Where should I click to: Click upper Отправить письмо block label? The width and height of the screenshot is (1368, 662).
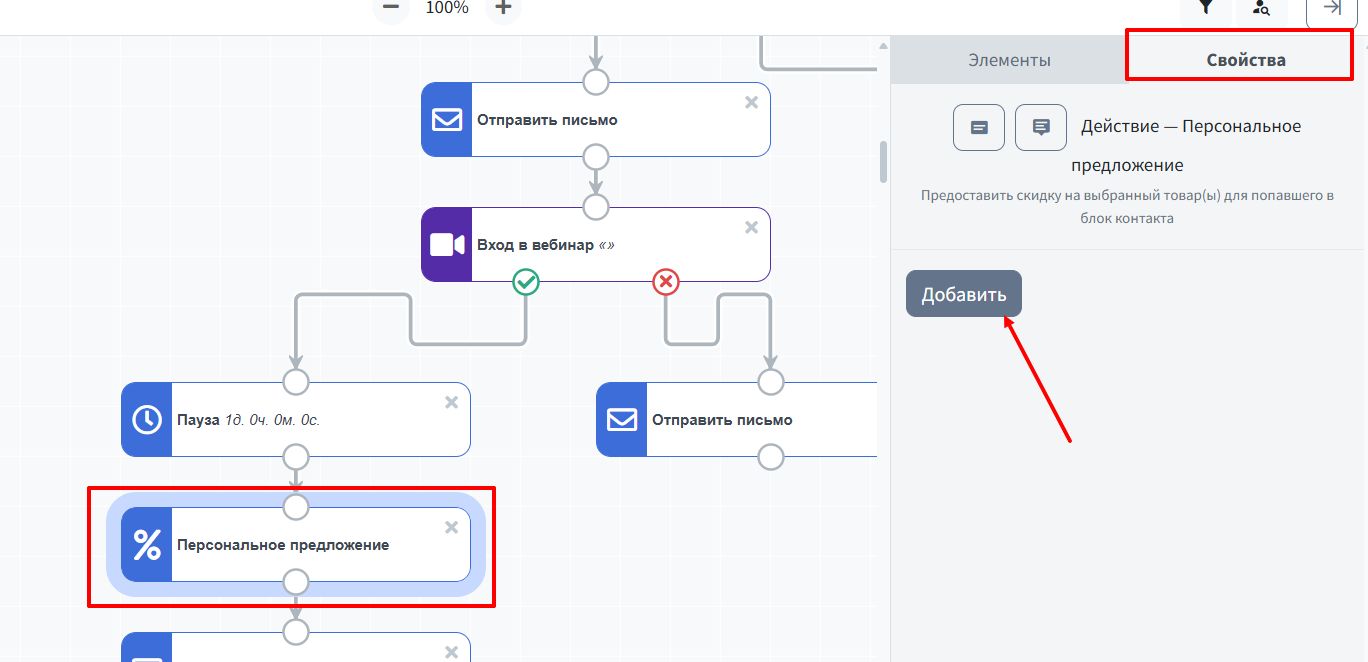coord(547,120)
